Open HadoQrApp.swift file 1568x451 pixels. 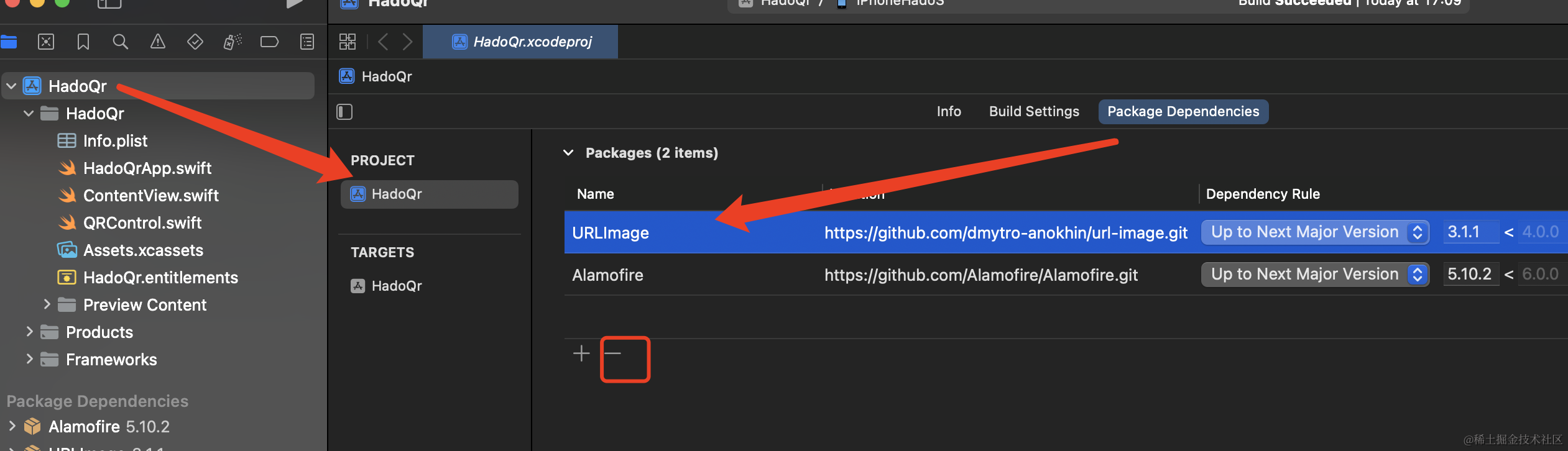(x=147, y=168)
